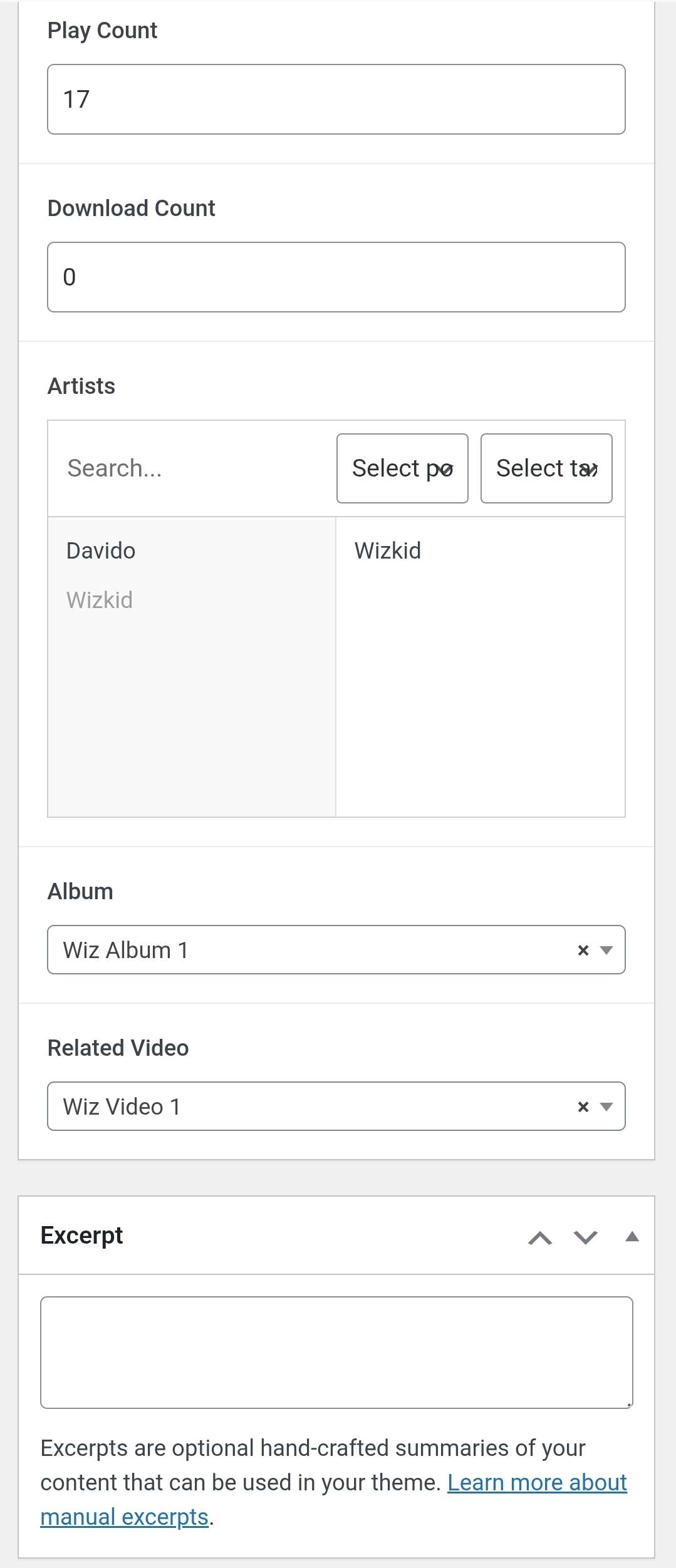Clear the Wiz Video 1 selection
676x1568 pixels.
point(583,1107)
